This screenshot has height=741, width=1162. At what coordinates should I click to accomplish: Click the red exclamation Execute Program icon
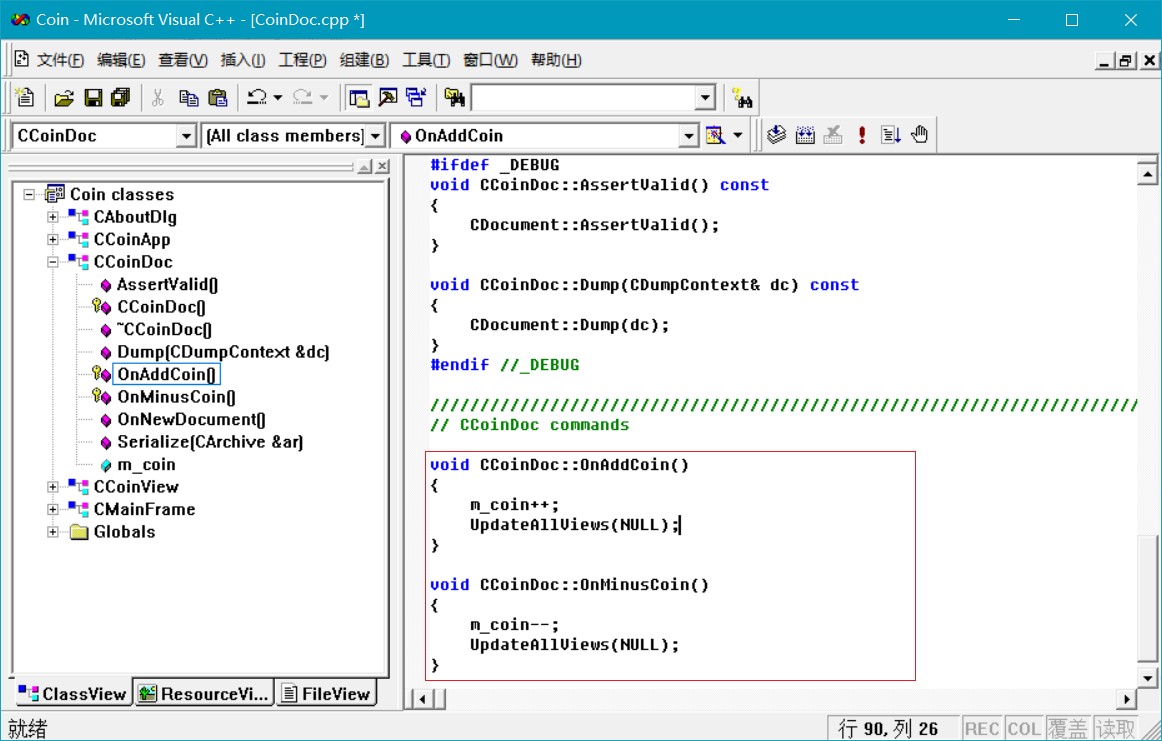(862, 135)
